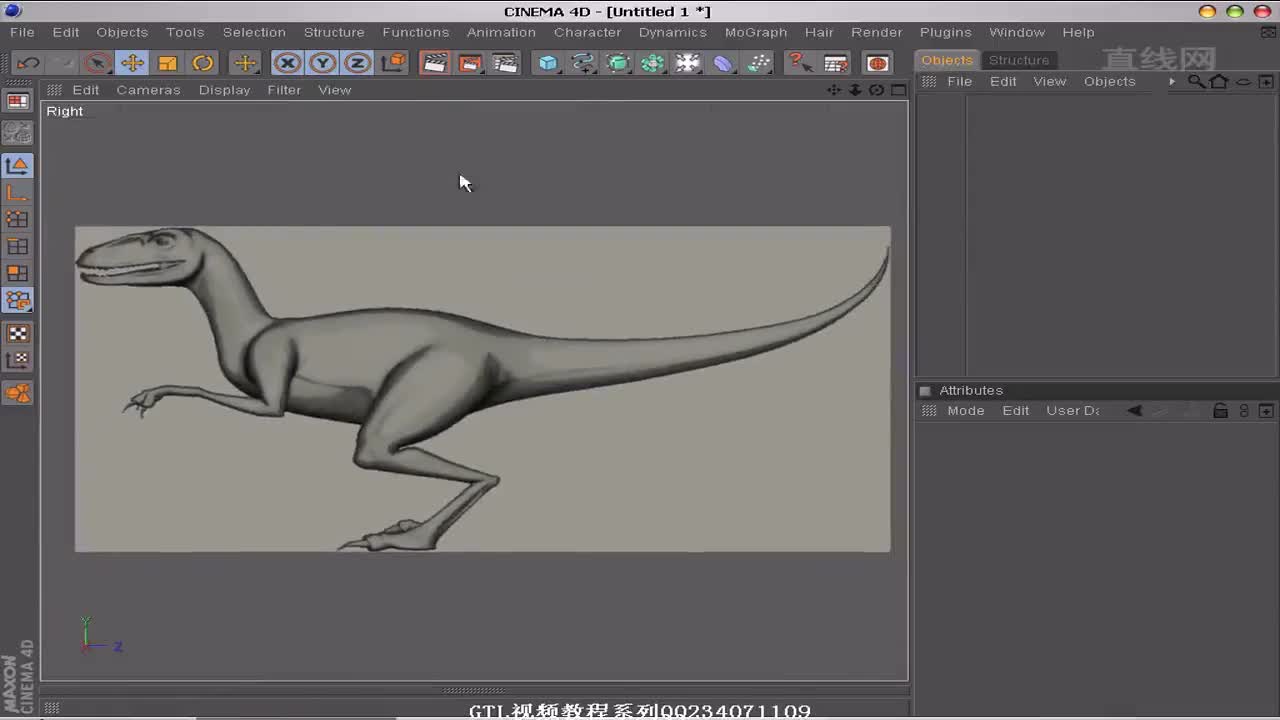Select the Rotate tool
The width and height of the screenshot is (1280, 720).
tap(203, 63)
